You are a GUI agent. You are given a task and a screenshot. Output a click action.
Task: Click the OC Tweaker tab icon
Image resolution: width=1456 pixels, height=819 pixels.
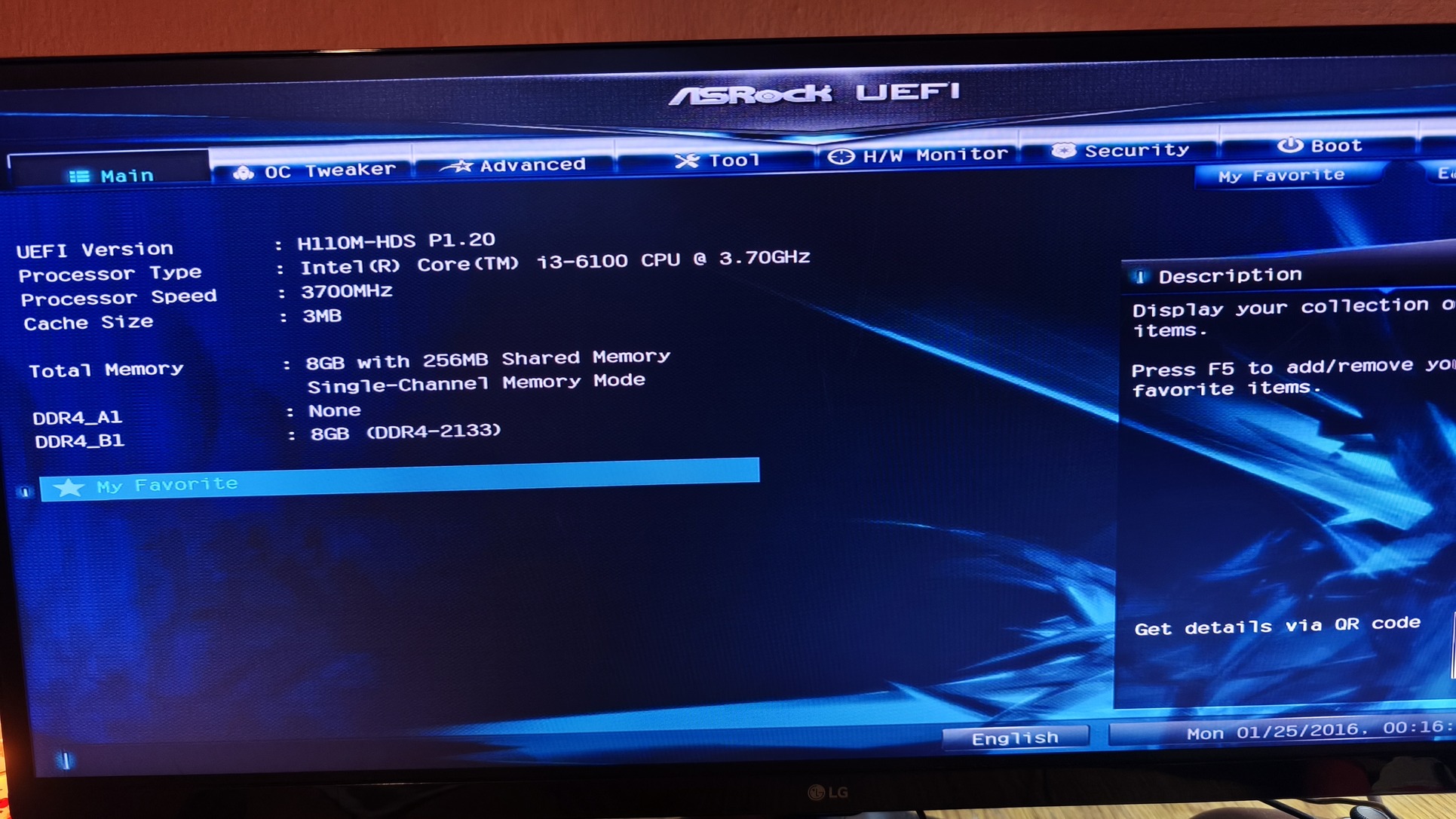tap(243, 173)
